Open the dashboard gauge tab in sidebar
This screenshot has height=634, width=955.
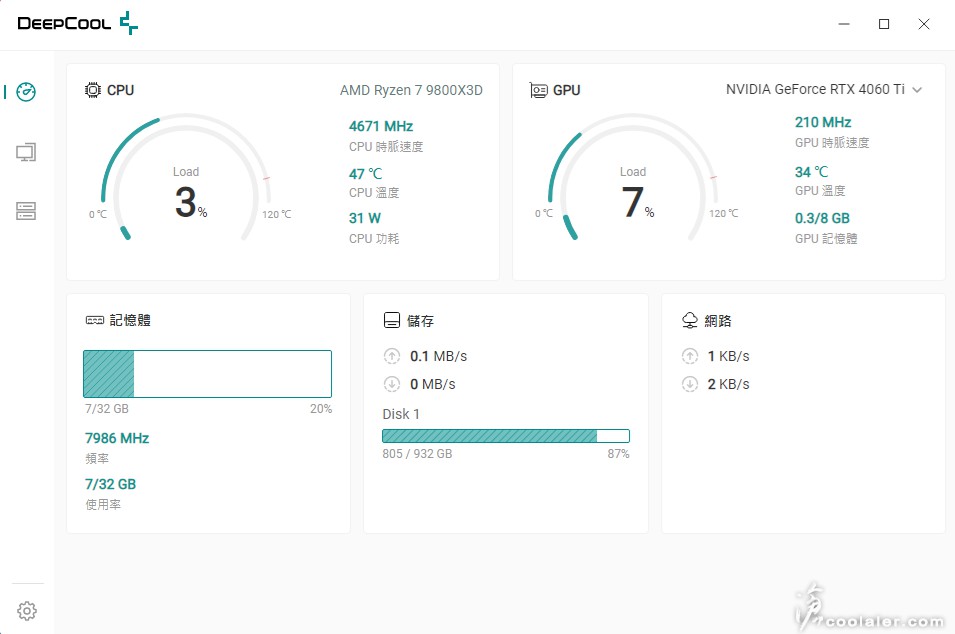click(26, 92)
